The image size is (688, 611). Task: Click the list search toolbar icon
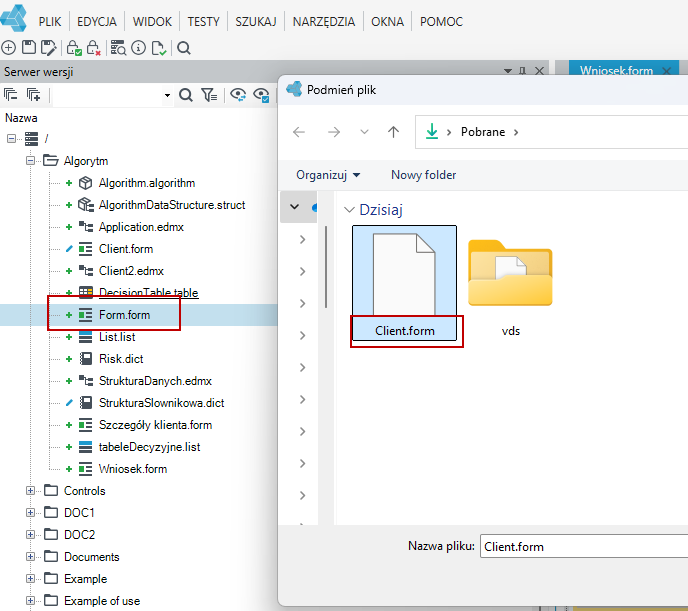tap(118, 47)
